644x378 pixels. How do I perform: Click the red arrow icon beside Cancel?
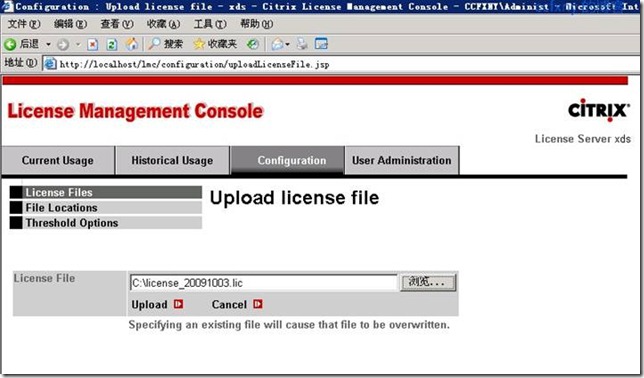point(258,304)
